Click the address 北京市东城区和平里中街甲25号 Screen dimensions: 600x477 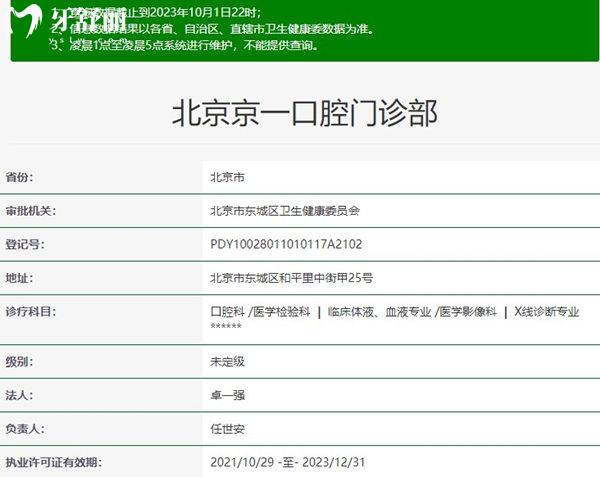pos(292,278)
